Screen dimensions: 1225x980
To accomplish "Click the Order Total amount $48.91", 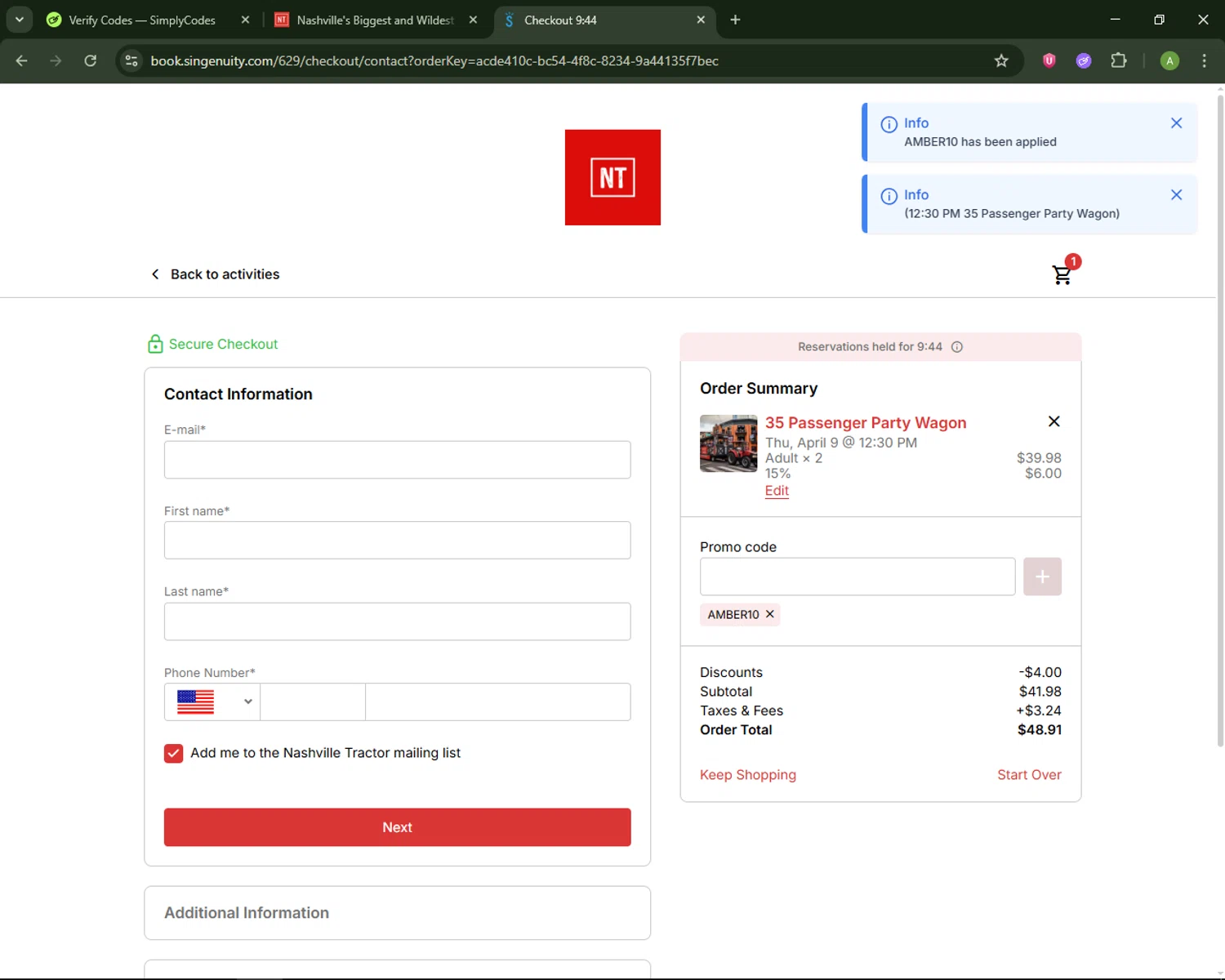I will (1040, 730).
